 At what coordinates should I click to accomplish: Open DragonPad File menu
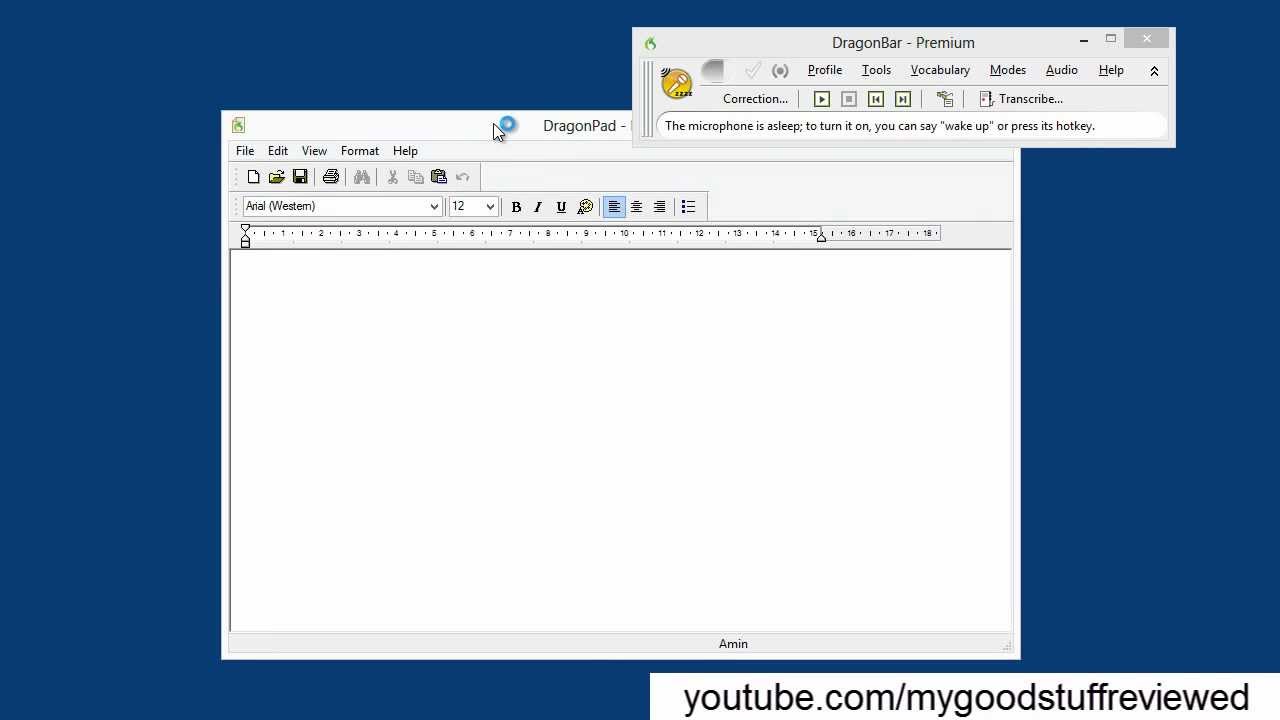click(x=245, y=151)
